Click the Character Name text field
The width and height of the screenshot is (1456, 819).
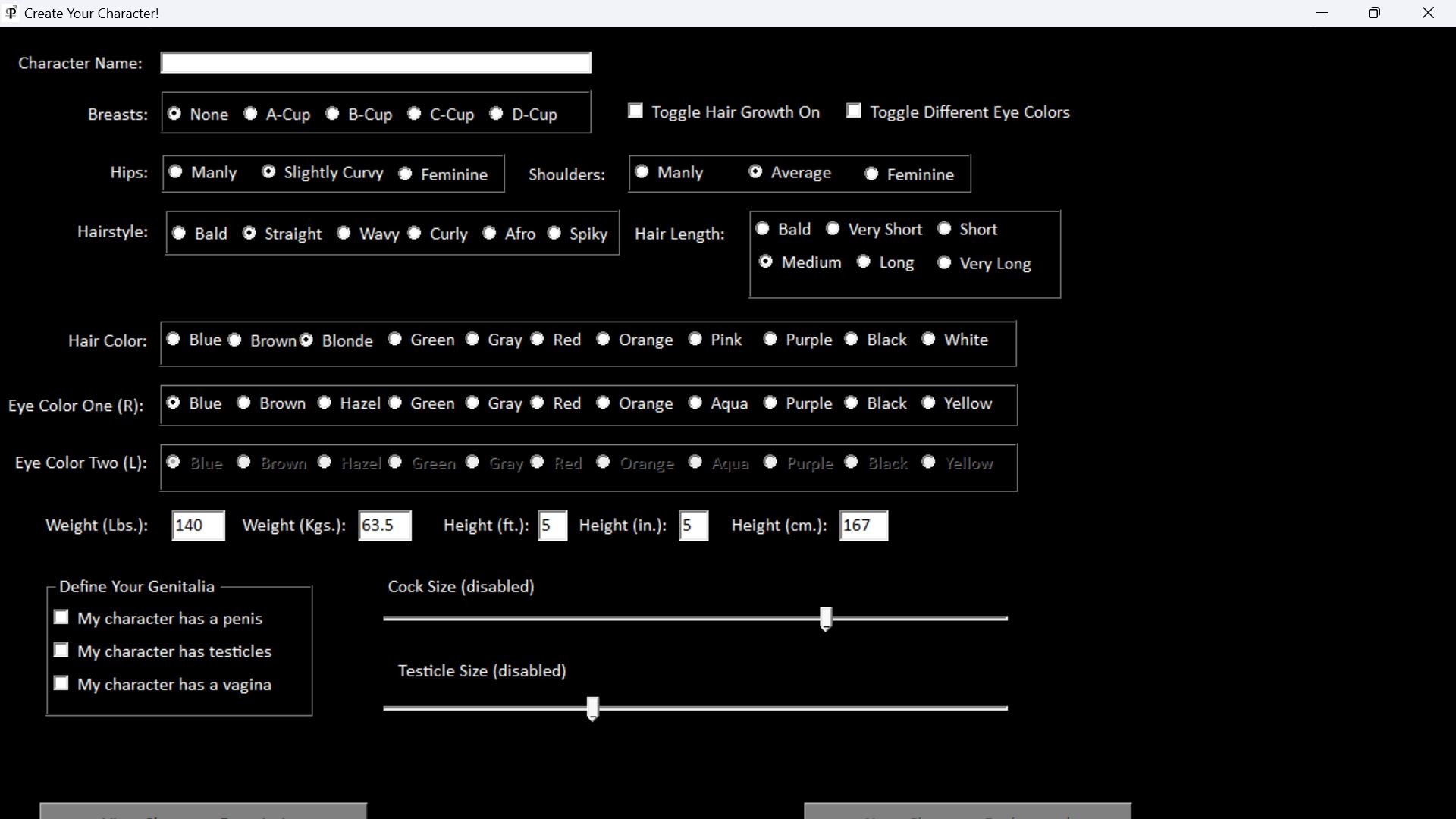click(375, 63)
